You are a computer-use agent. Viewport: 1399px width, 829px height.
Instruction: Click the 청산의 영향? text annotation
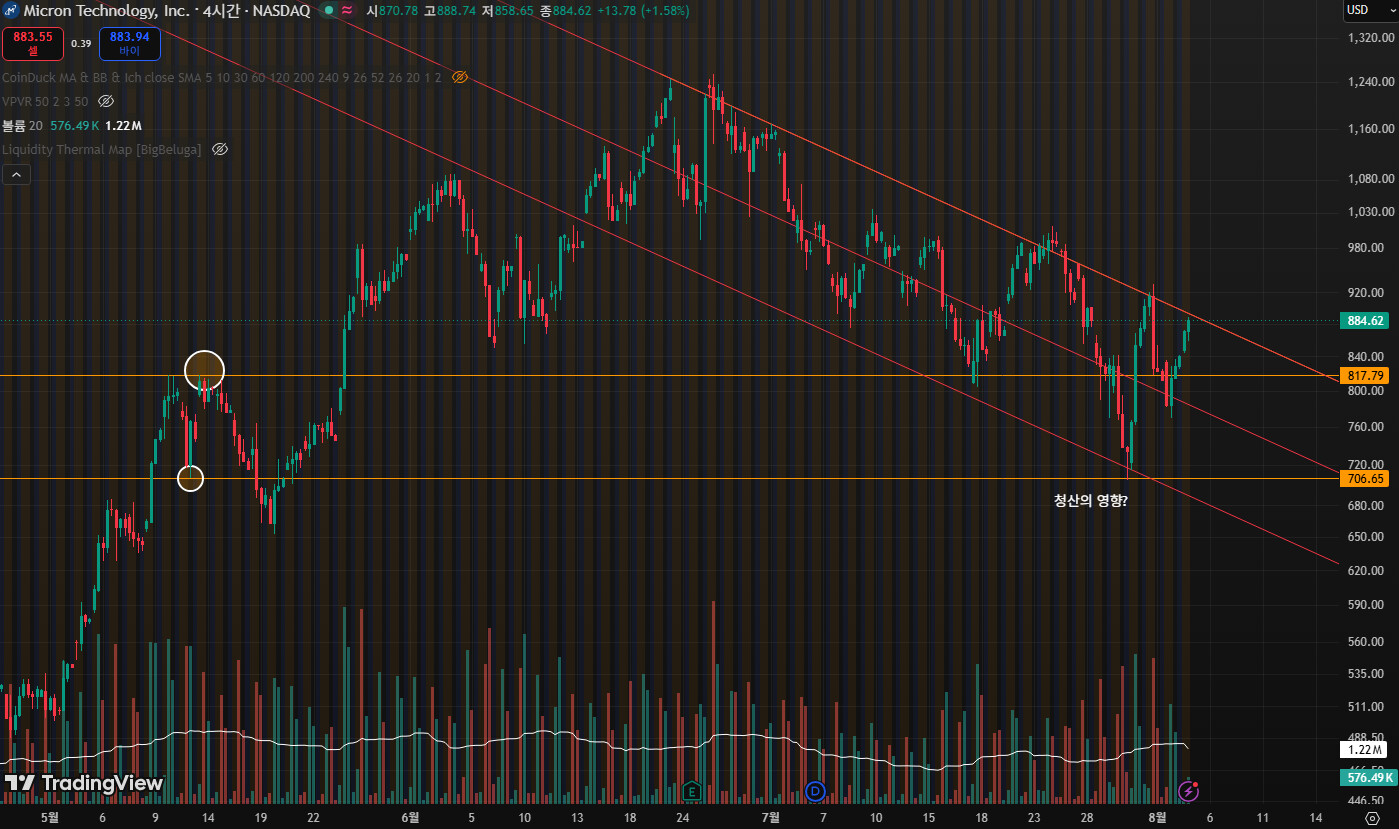(x=1091, y=500)
